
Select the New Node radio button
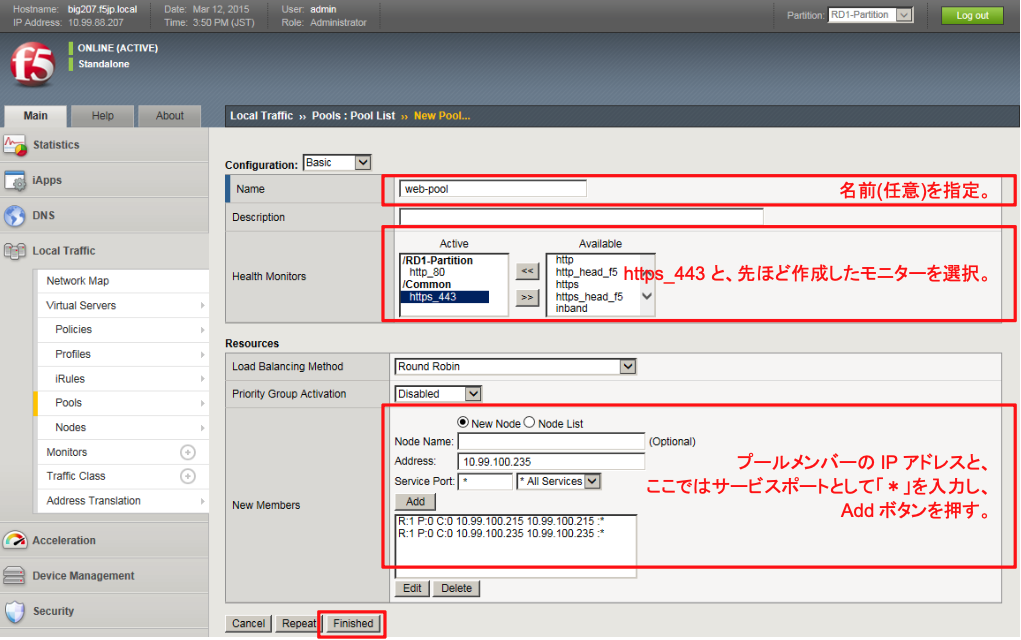tap(463, 423)
